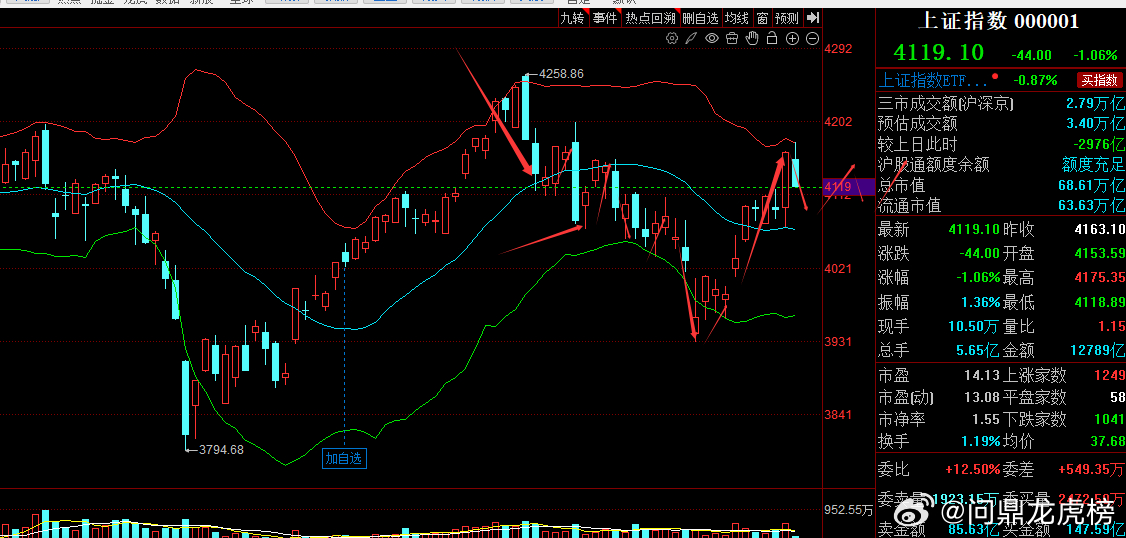Click 昨收 value 4163.10
1126x538 pixels.
(1099, 230)
